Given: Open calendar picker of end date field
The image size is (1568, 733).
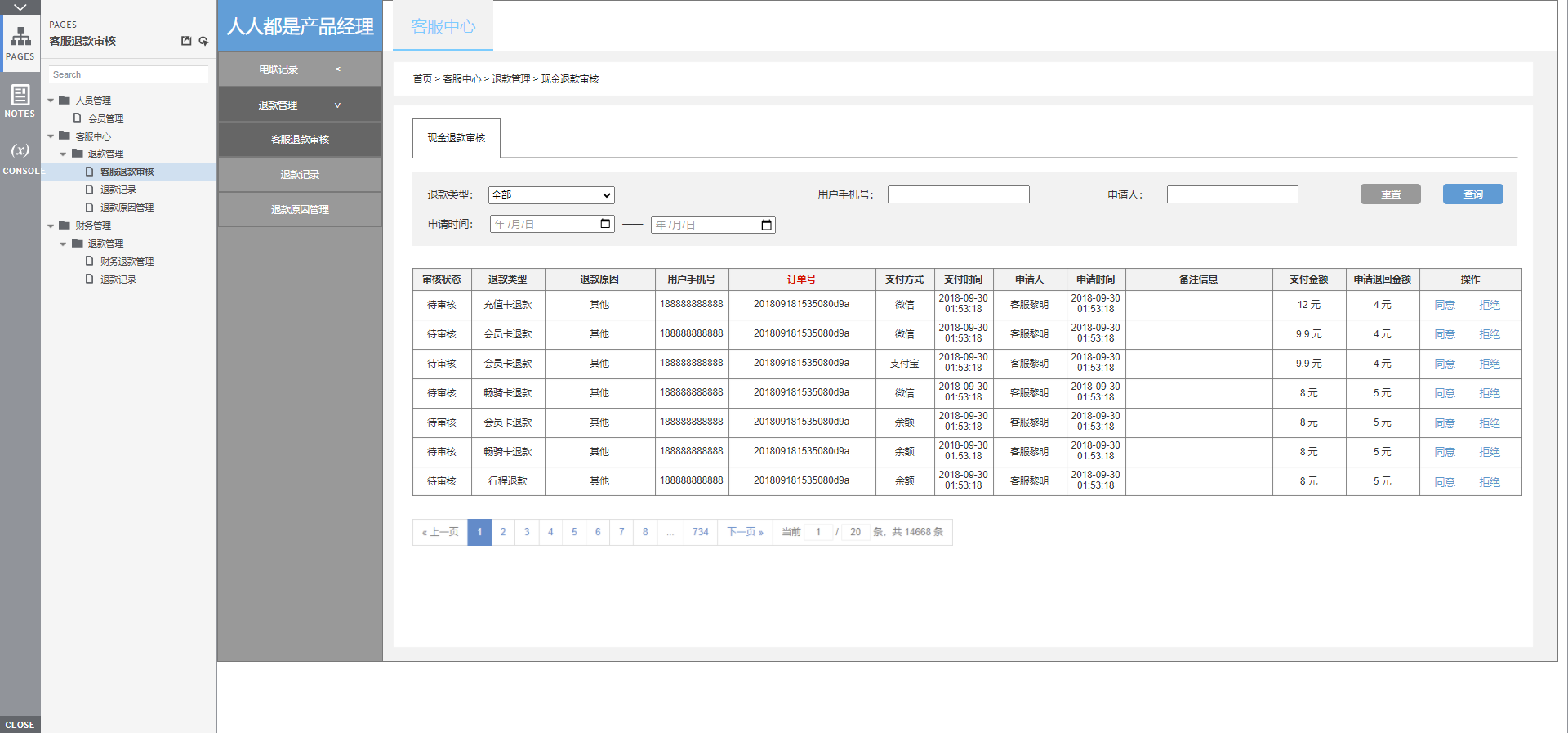Looking at the screenshot, I should pyautogui.click(x=766, y=225).
